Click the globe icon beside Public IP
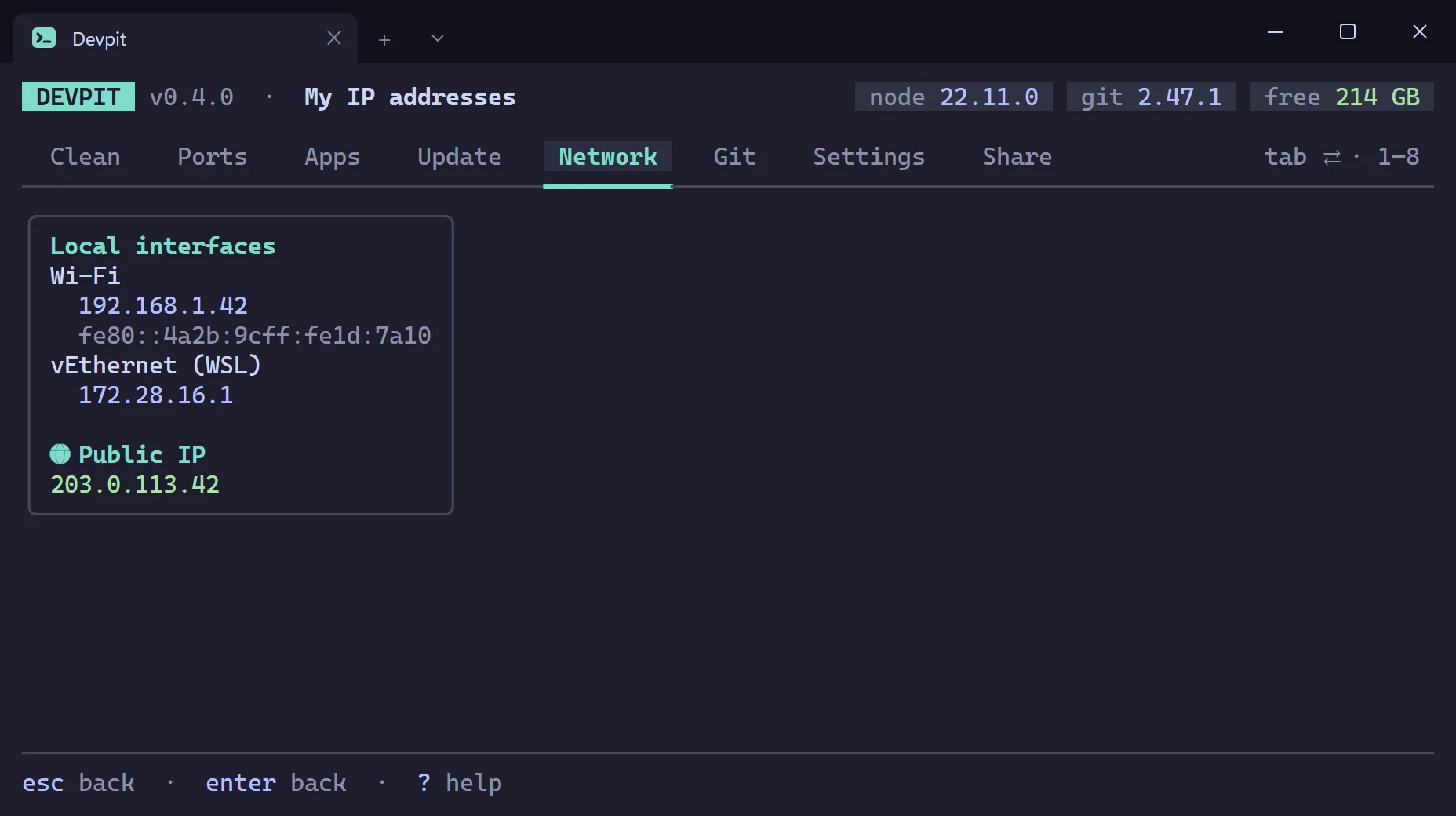 point(60,454)
